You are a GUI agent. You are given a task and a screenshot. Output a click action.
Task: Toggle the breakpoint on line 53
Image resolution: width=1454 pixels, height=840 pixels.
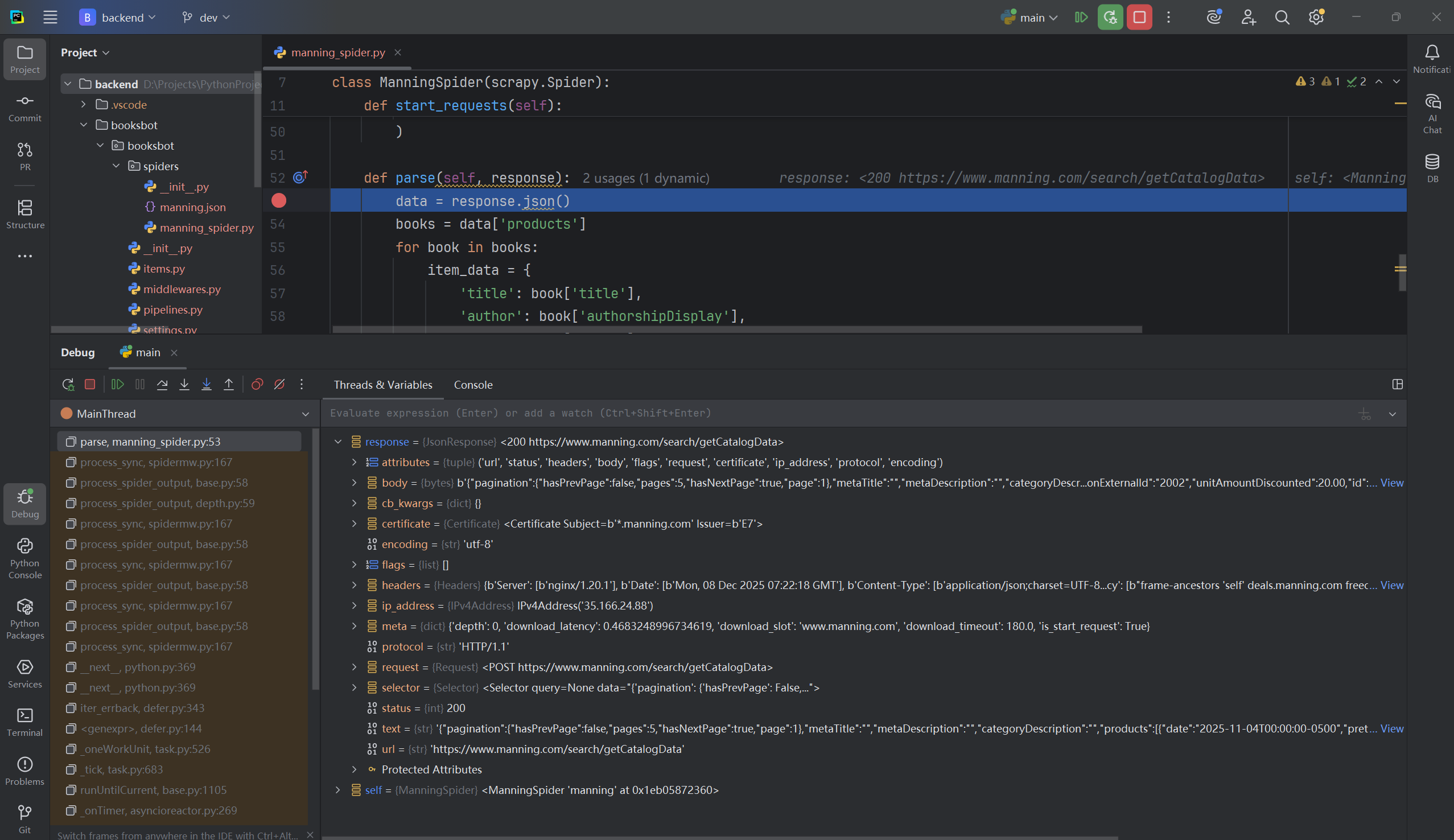pyautogui.click(x=279, y=201)
